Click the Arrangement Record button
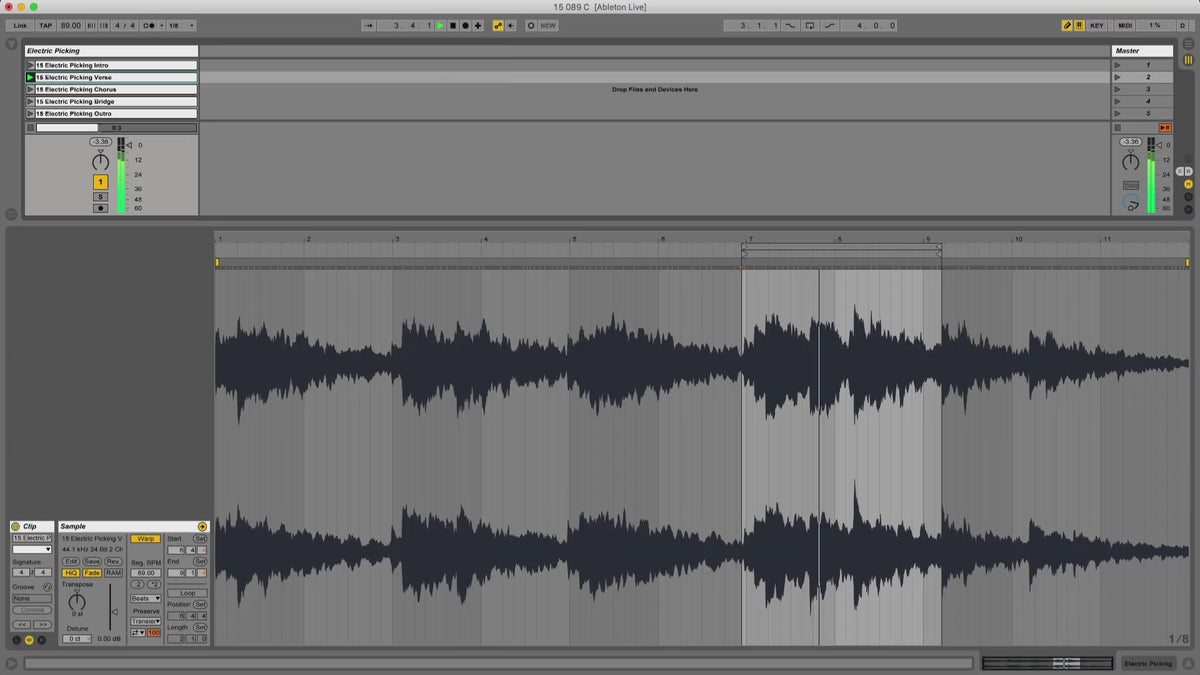This screenshot has height=675, width=1200. click(465, 25)
